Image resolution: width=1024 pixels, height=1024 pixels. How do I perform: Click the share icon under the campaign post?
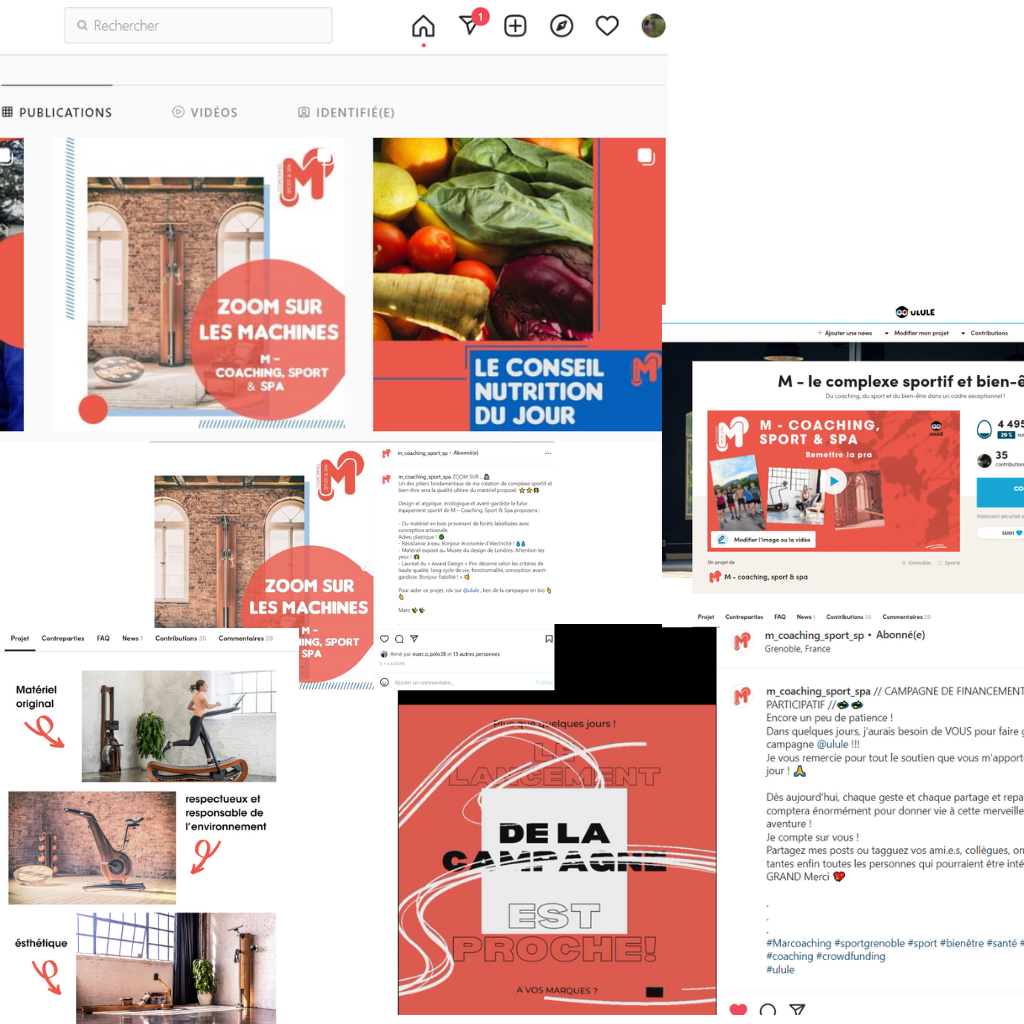coord(797,1010)
